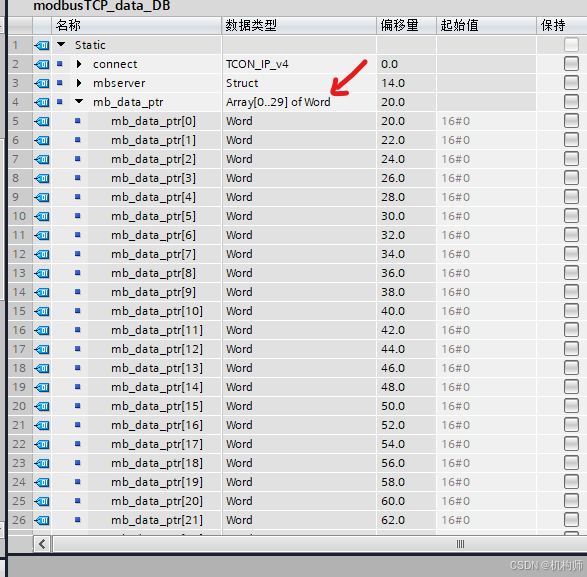Select the offset 40.0 cell
This screenshot has width=587, height=577.
(407, 311)
